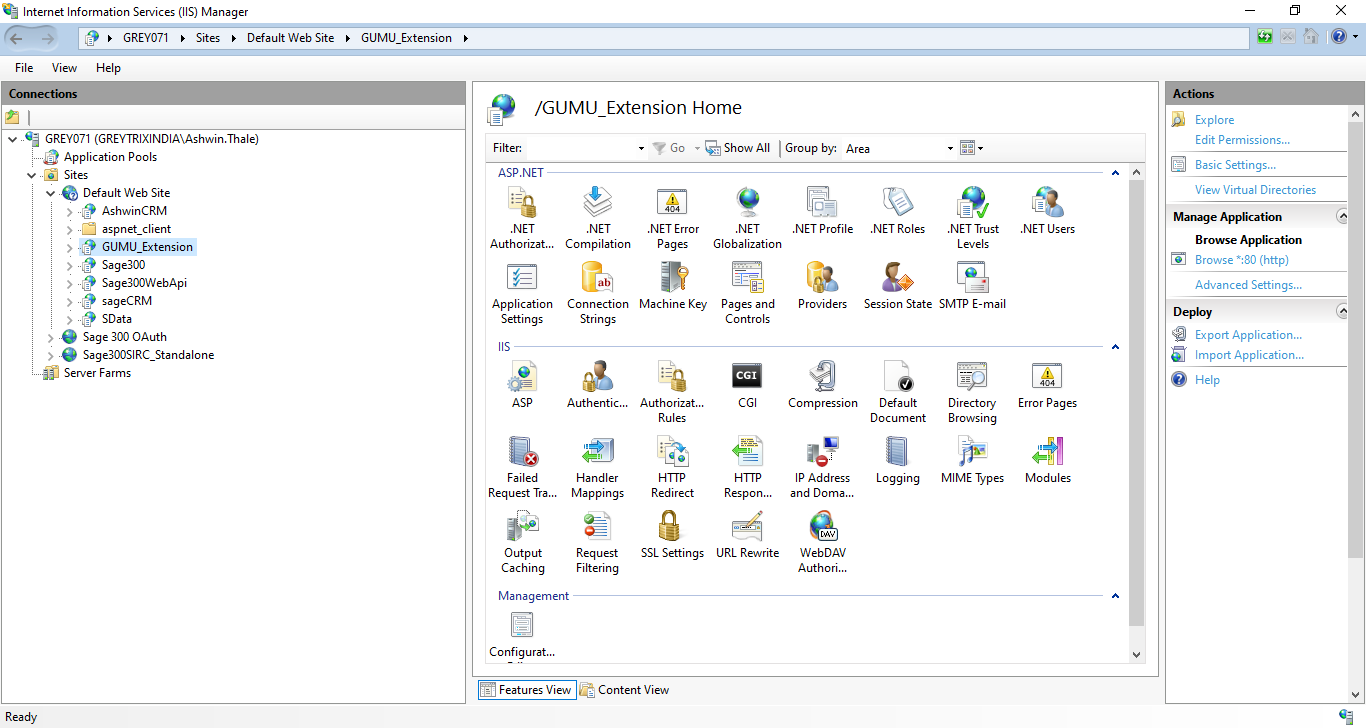The width and height of the screenshot is (1366, 728).
Task: Click inside the Filter input field
Action: 580,148
